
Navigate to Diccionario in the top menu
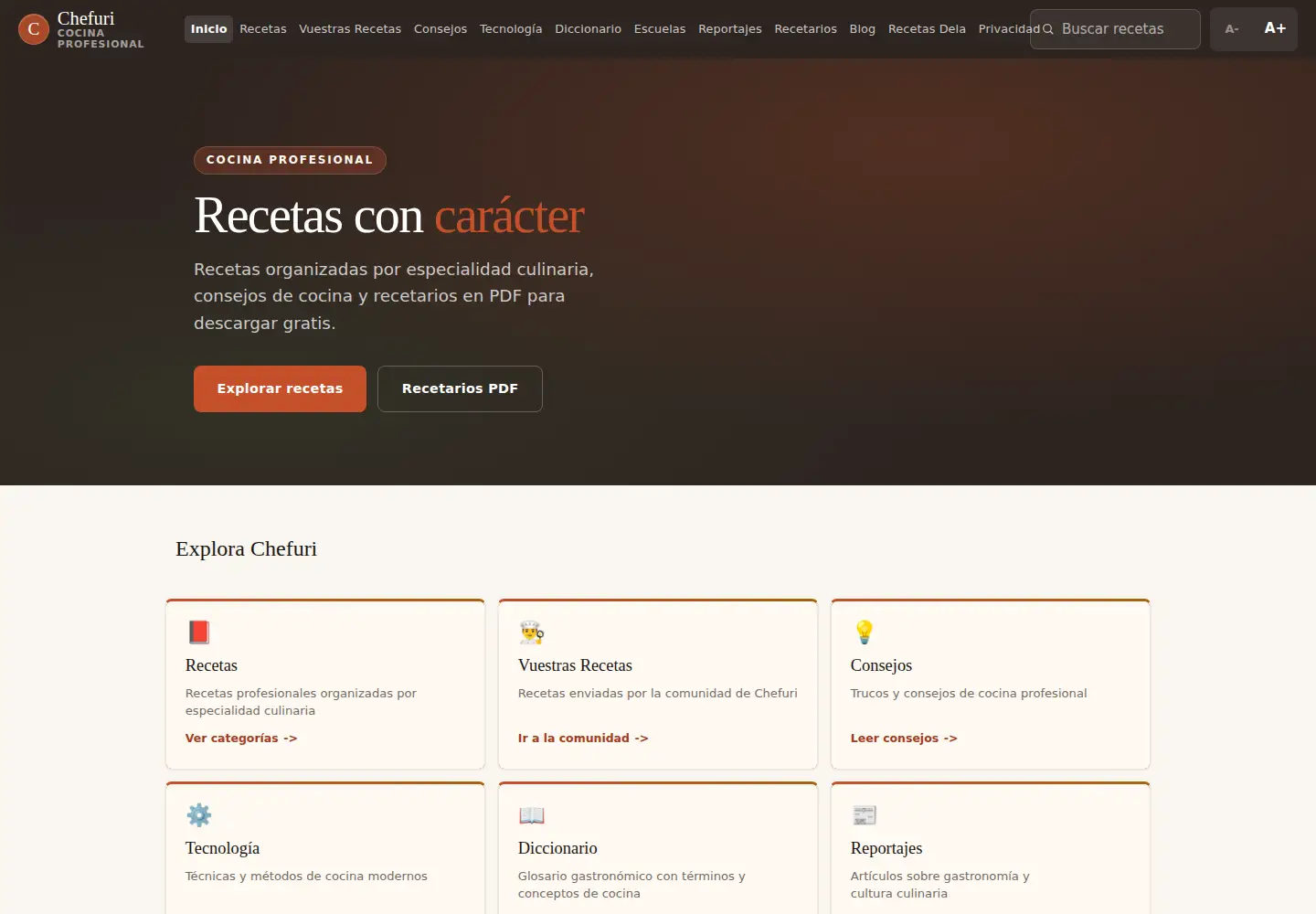588,29
